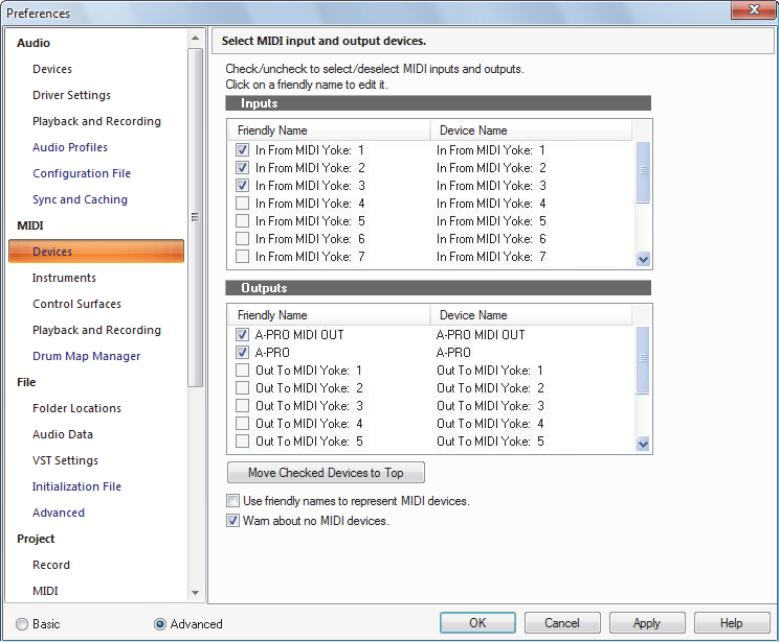Close the Preferences dialog
The height and width of the screenshot is (642, 779).
coord(754,9)
